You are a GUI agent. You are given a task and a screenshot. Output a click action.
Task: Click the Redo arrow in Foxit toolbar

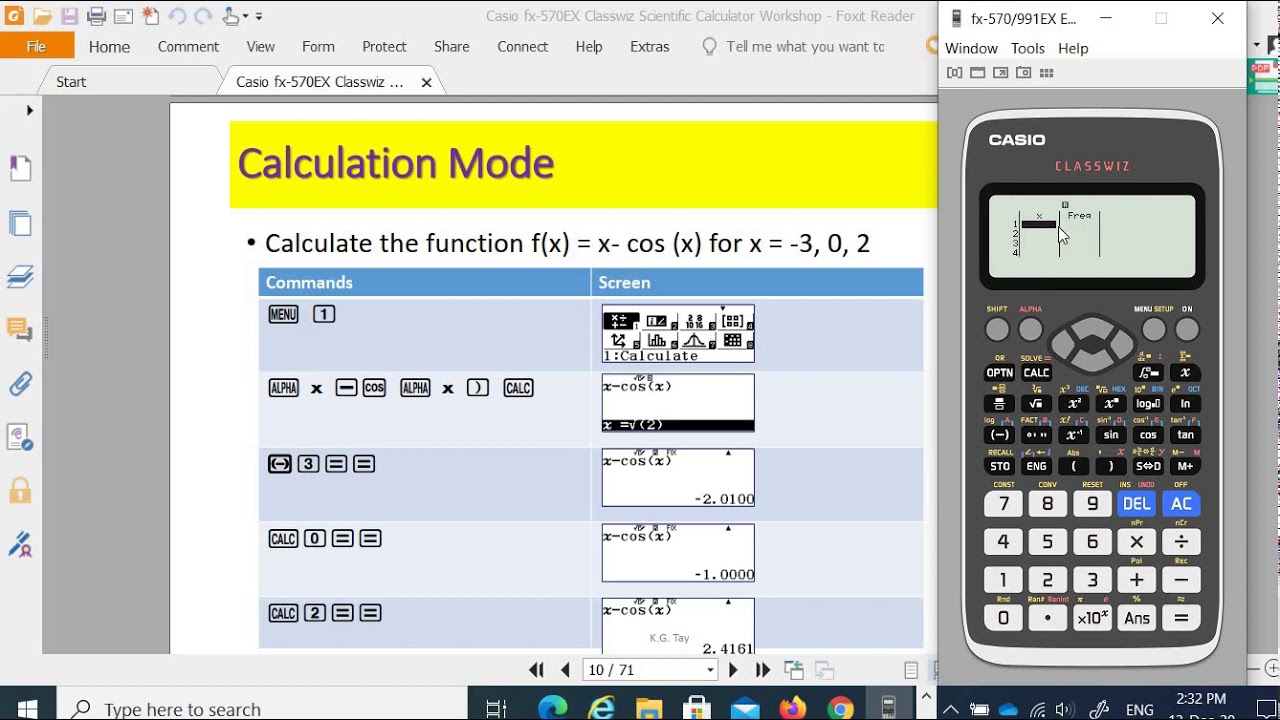pyautogui.click(x=203, y=16)
